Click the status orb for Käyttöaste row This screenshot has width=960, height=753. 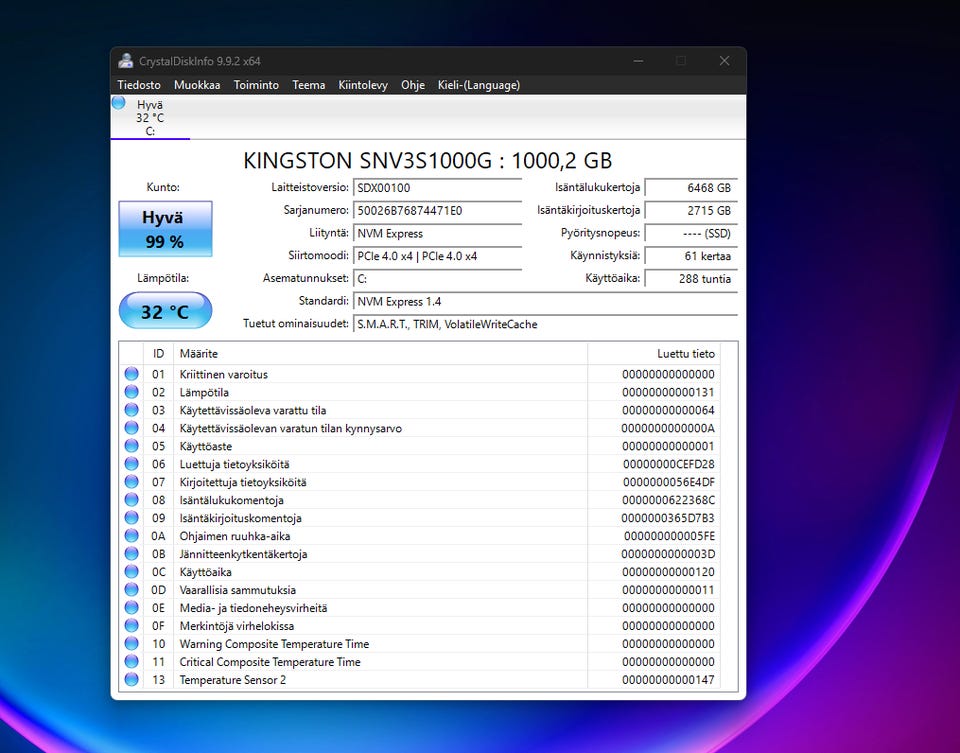click(x=131, y=446)
